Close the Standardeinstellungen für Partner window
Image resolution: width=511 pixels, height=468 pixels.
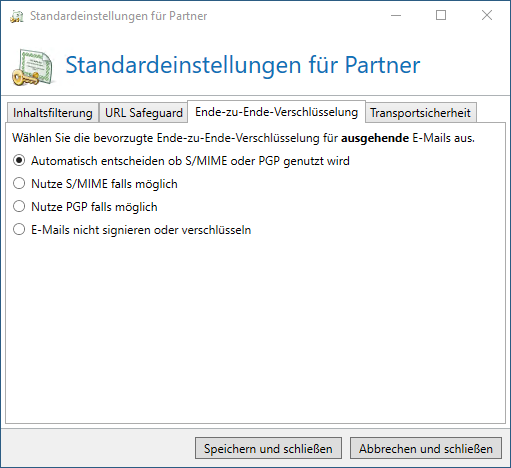pyautogui.click(x=487, y=15)
